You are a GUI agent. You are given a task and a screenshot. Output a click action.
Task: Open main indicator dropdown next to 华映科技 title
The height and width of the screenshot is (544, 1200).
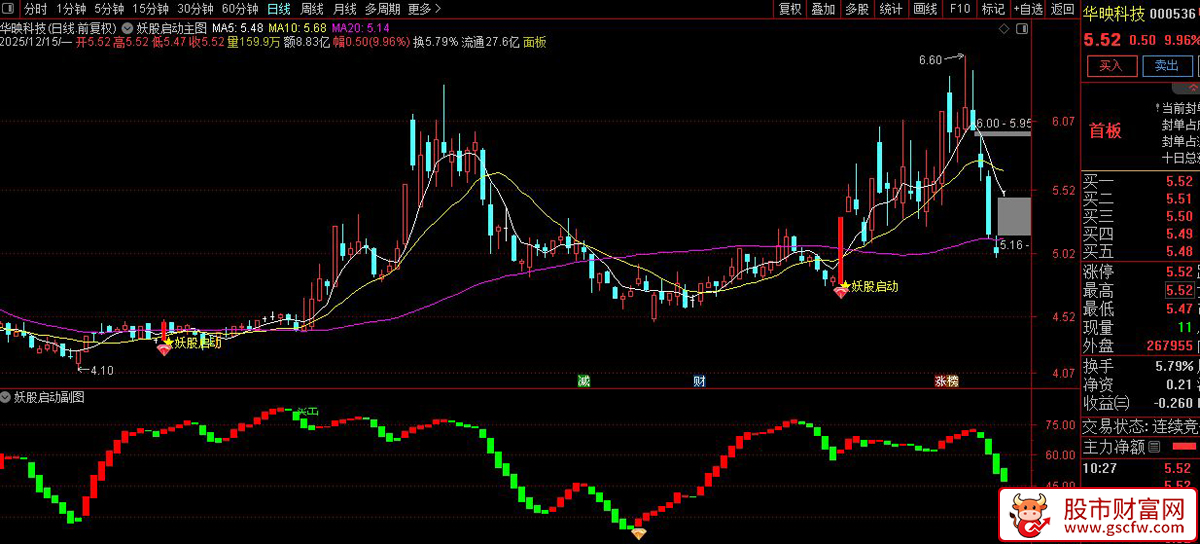[x=127, y=28]
